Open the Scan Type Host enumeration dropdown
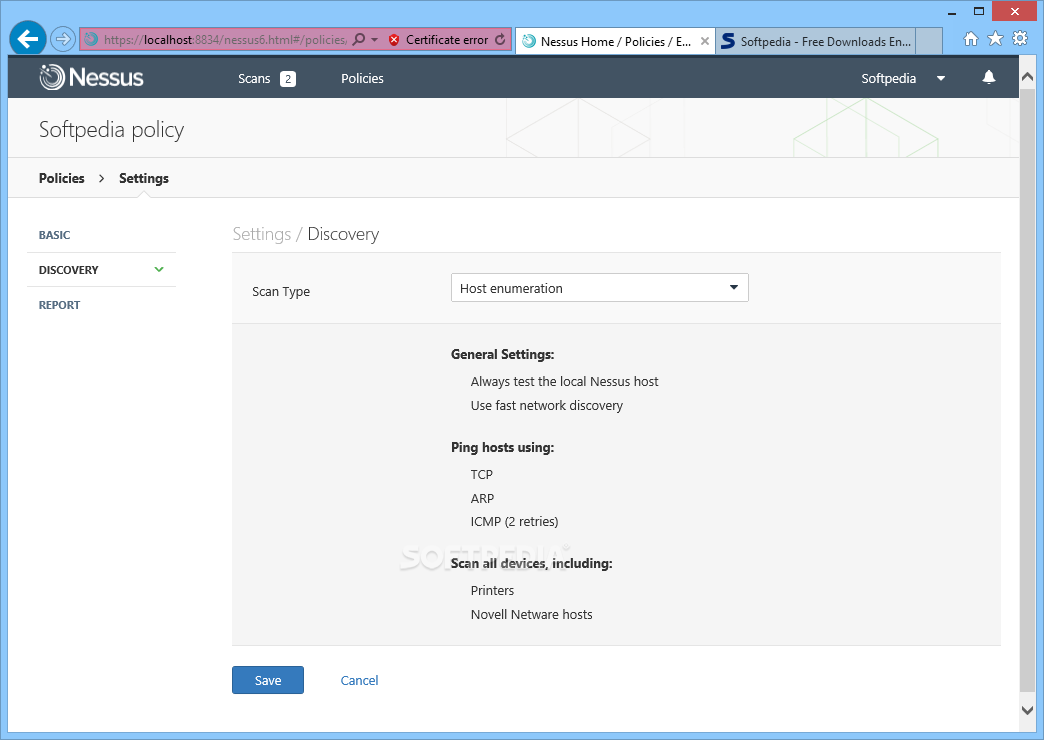This screenshot has height=740, width=1044. coord(599,288)
